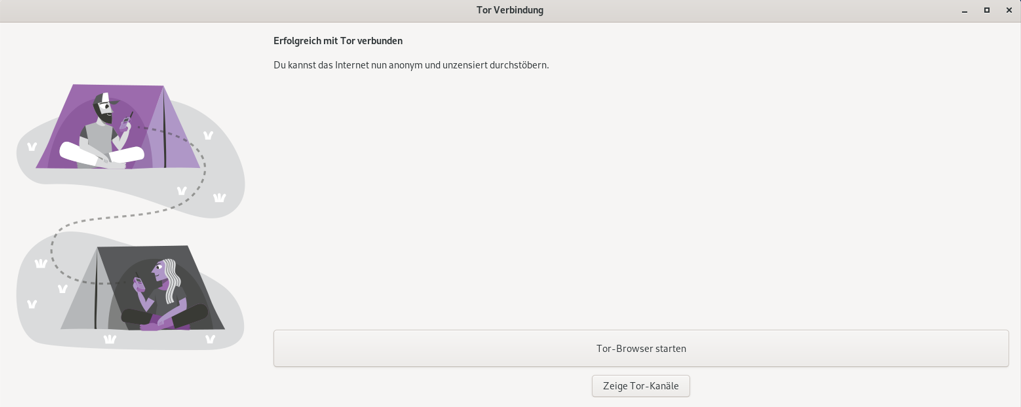
Task: Click the light gray side of lower tent
Action: (79, 297)
